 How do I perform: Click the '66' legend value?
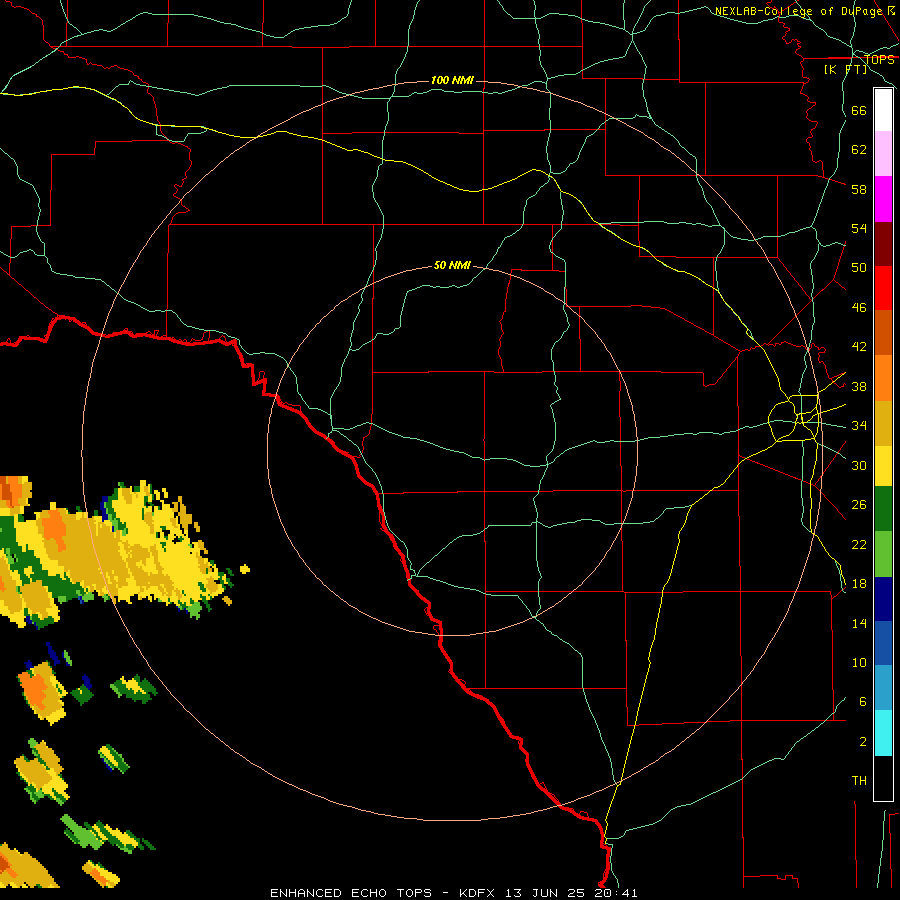click(859, 110)
